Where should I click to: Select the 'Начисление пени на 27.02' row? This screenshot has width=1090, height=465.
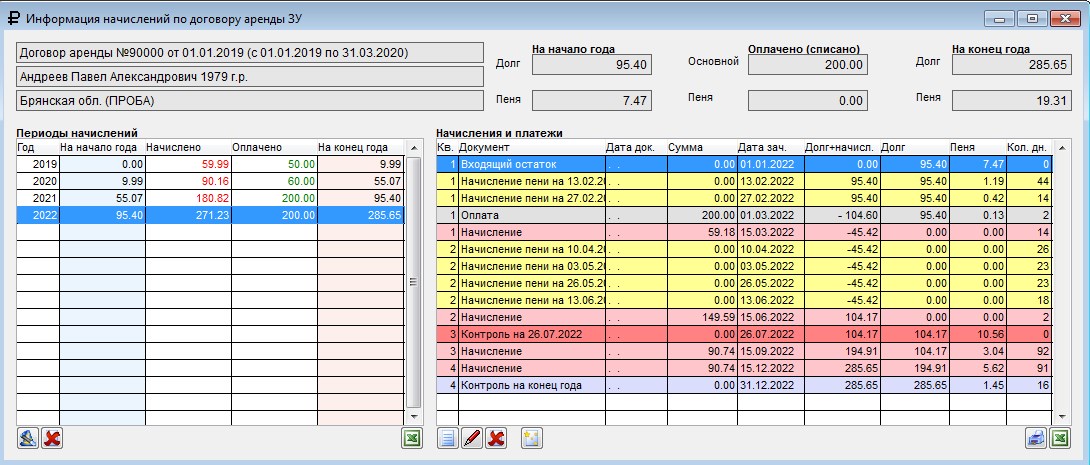744,198
